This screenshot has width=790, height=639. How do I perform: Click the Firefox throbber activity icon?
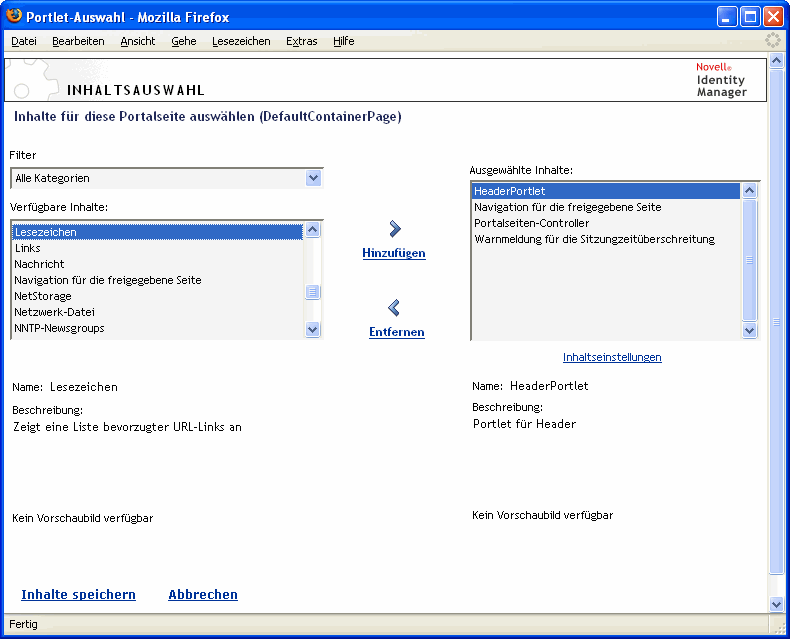773,41
